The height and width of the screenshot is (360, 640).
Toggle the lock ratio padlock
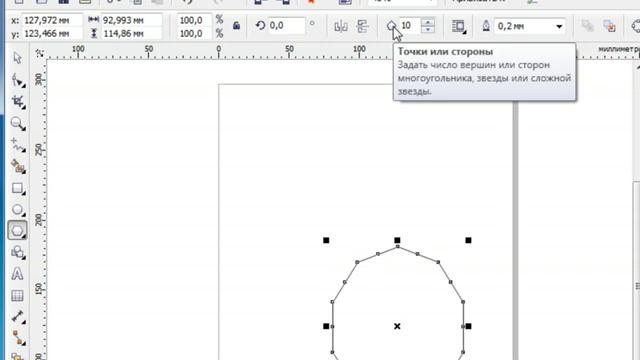(236, 26)
